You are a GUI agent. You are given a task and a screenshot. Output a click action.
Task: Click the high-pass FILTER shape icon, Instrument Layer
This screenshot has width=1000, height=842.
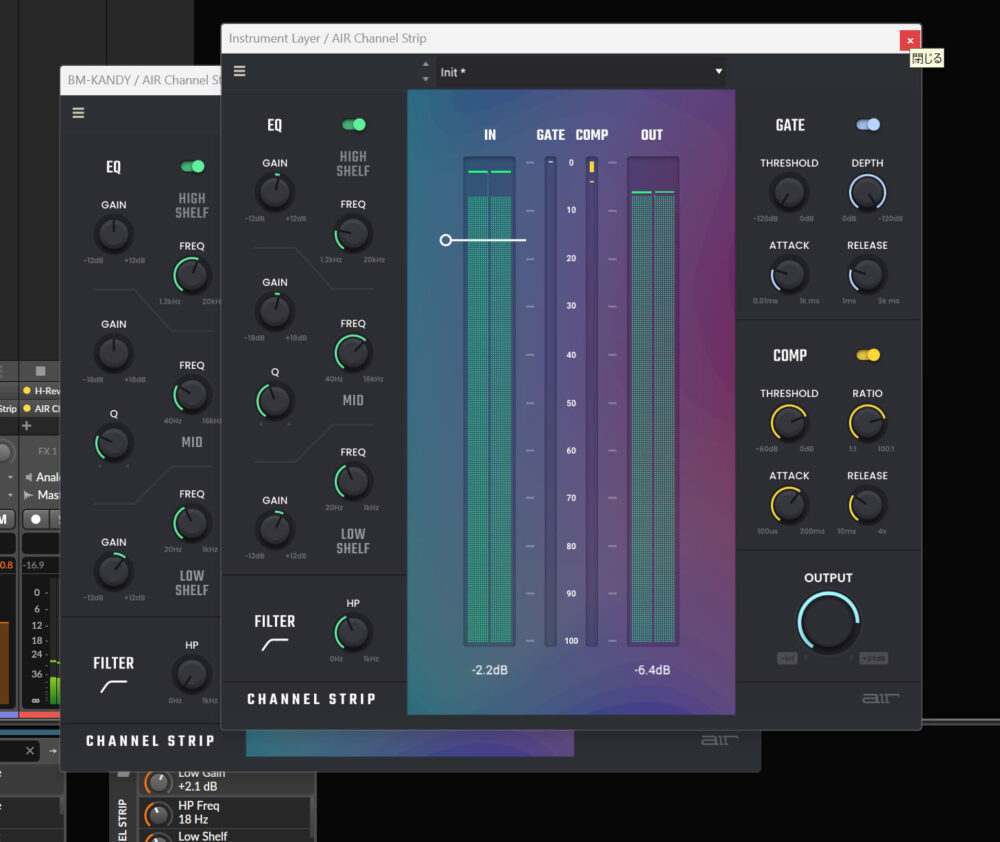[x=275, y=644]
